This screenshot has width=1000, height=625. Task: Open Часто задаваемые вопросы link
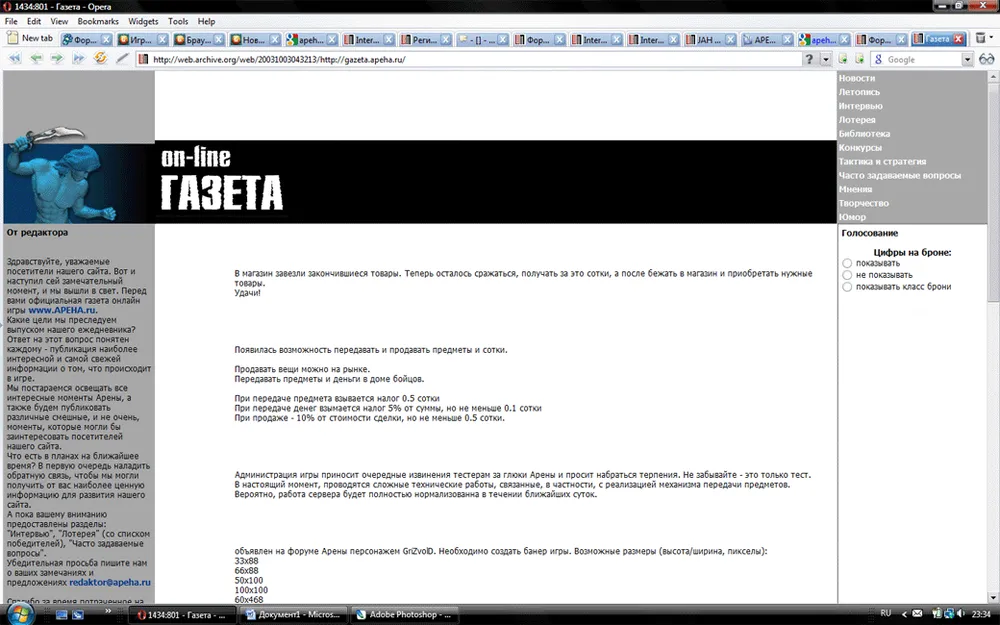[899, 175]
